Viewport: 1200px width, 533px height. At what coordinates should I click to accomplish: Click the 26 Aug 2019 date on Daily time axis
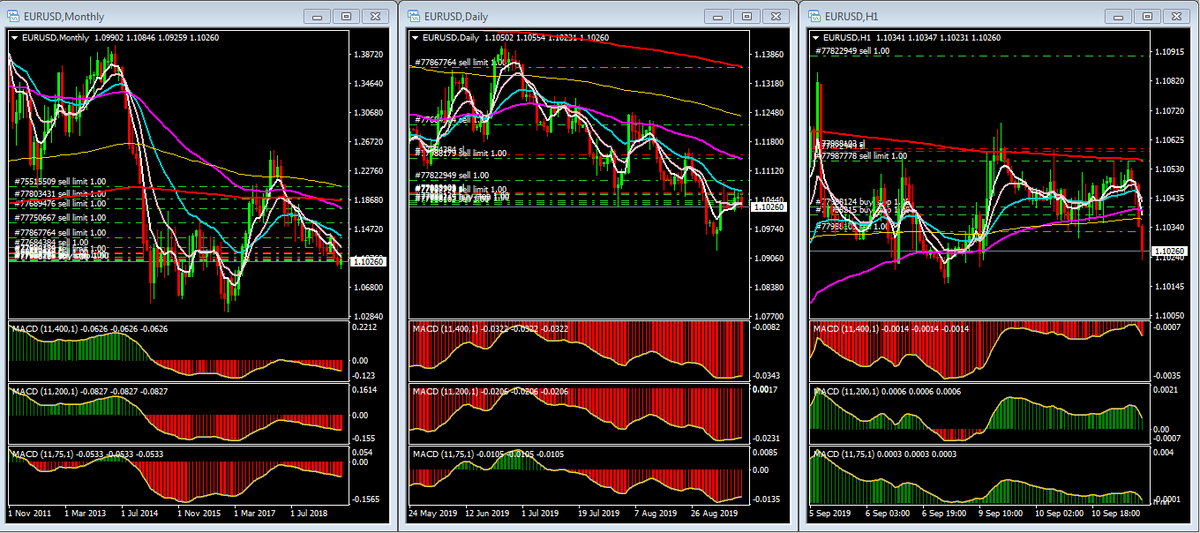click(x=712, y=513)
